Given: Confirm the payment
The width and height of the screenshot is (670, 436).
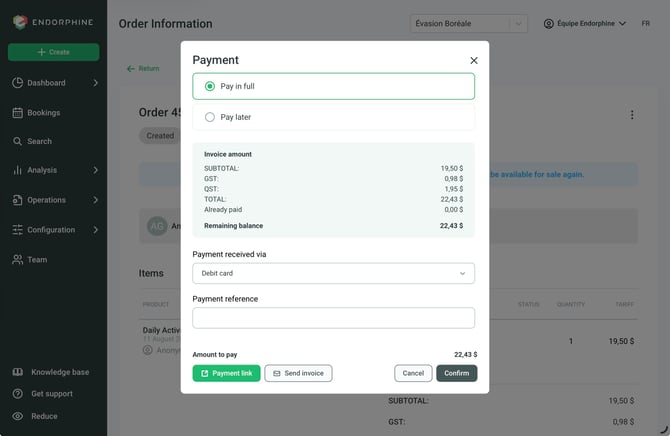Looking at the screenshot, I should tap(457, 373).
